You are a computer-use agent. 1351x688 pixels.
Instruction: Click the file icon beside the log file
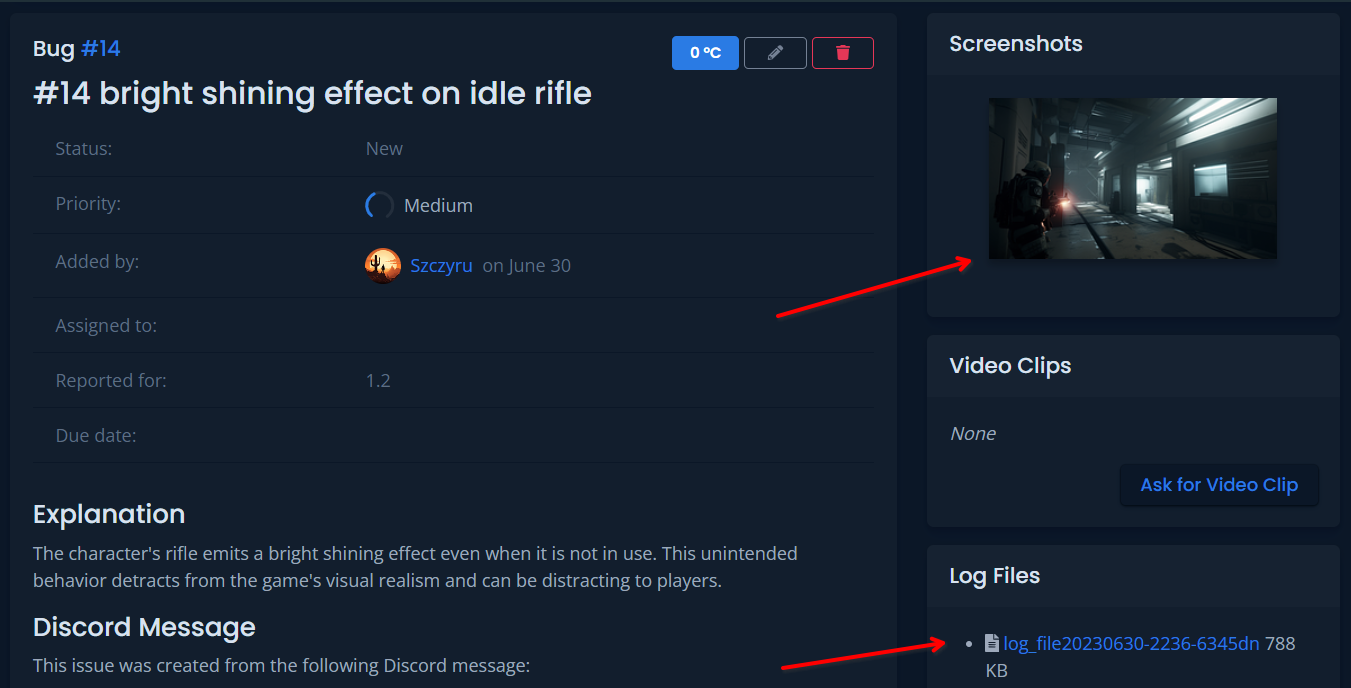[x=991, y=643]
